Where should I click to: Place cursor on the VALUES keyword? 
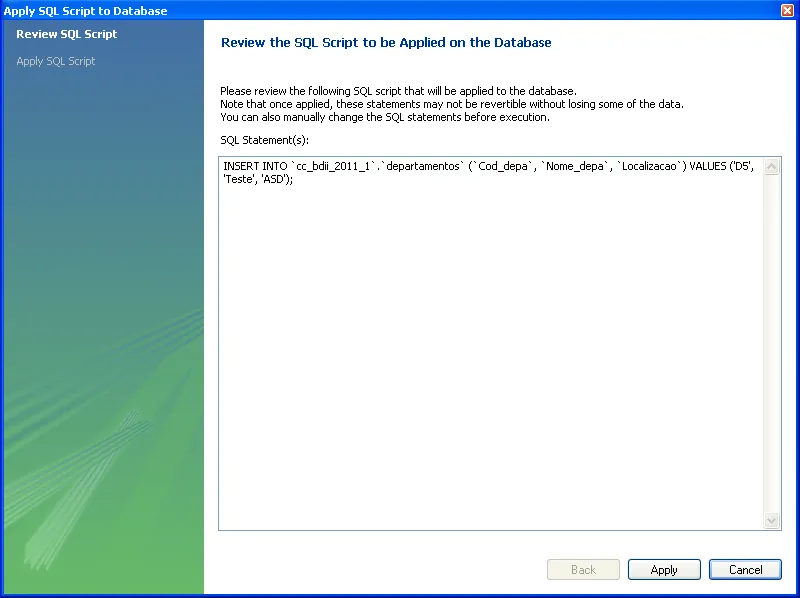coord(708,166)
